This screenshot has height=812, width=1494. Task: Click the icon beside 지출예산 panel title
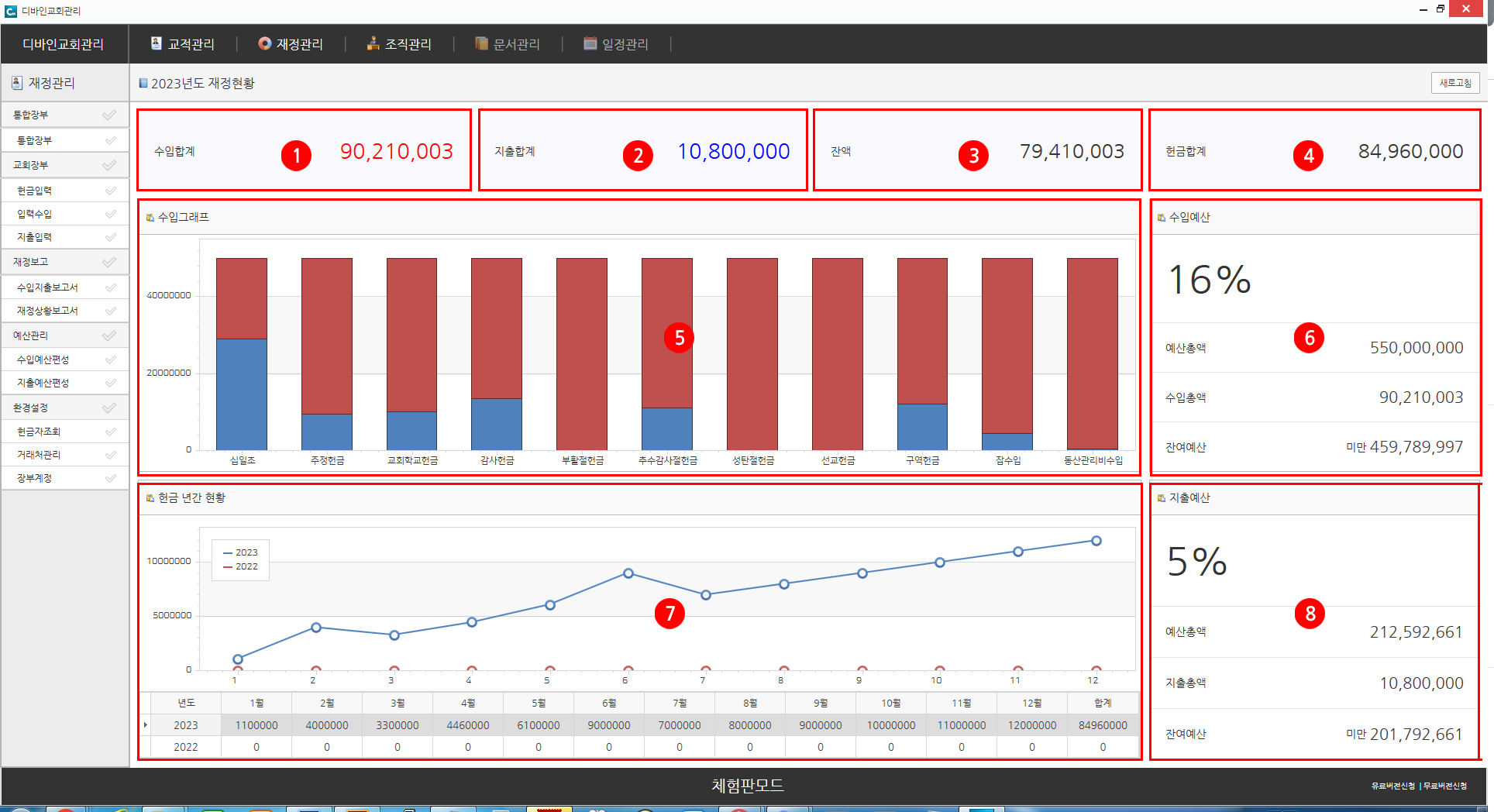pyautogui.click(x=1161, y=498)
